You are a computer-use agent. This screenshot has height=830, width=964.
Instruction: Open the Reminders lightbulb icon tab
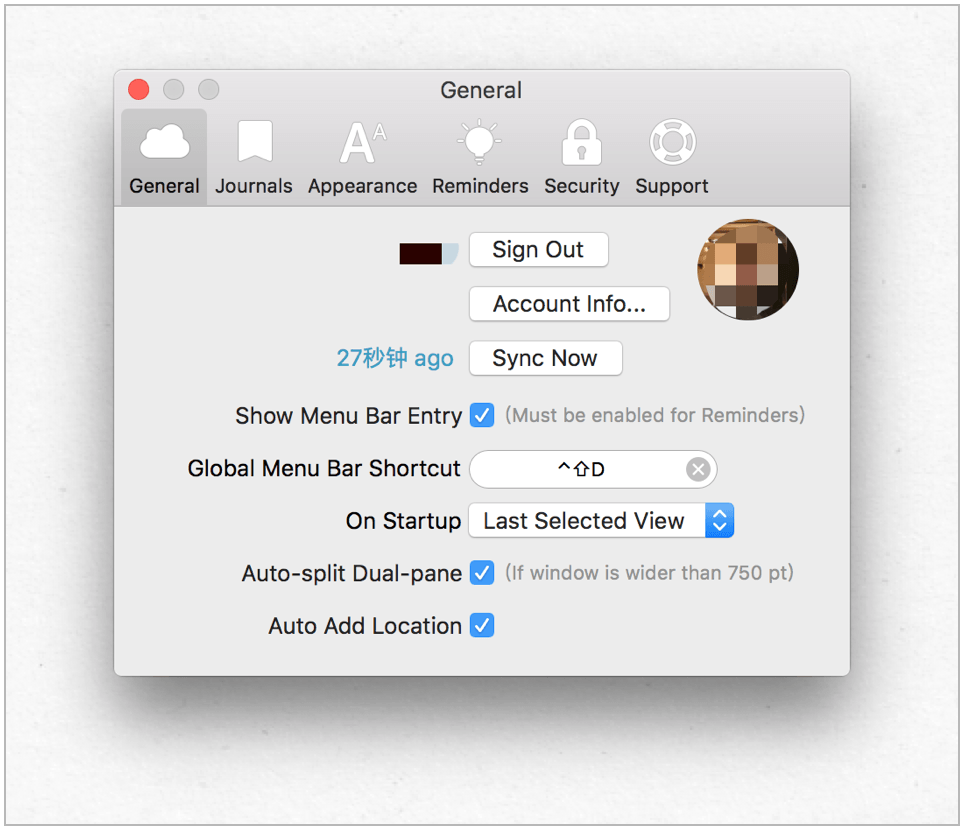[x=480, y=157]
